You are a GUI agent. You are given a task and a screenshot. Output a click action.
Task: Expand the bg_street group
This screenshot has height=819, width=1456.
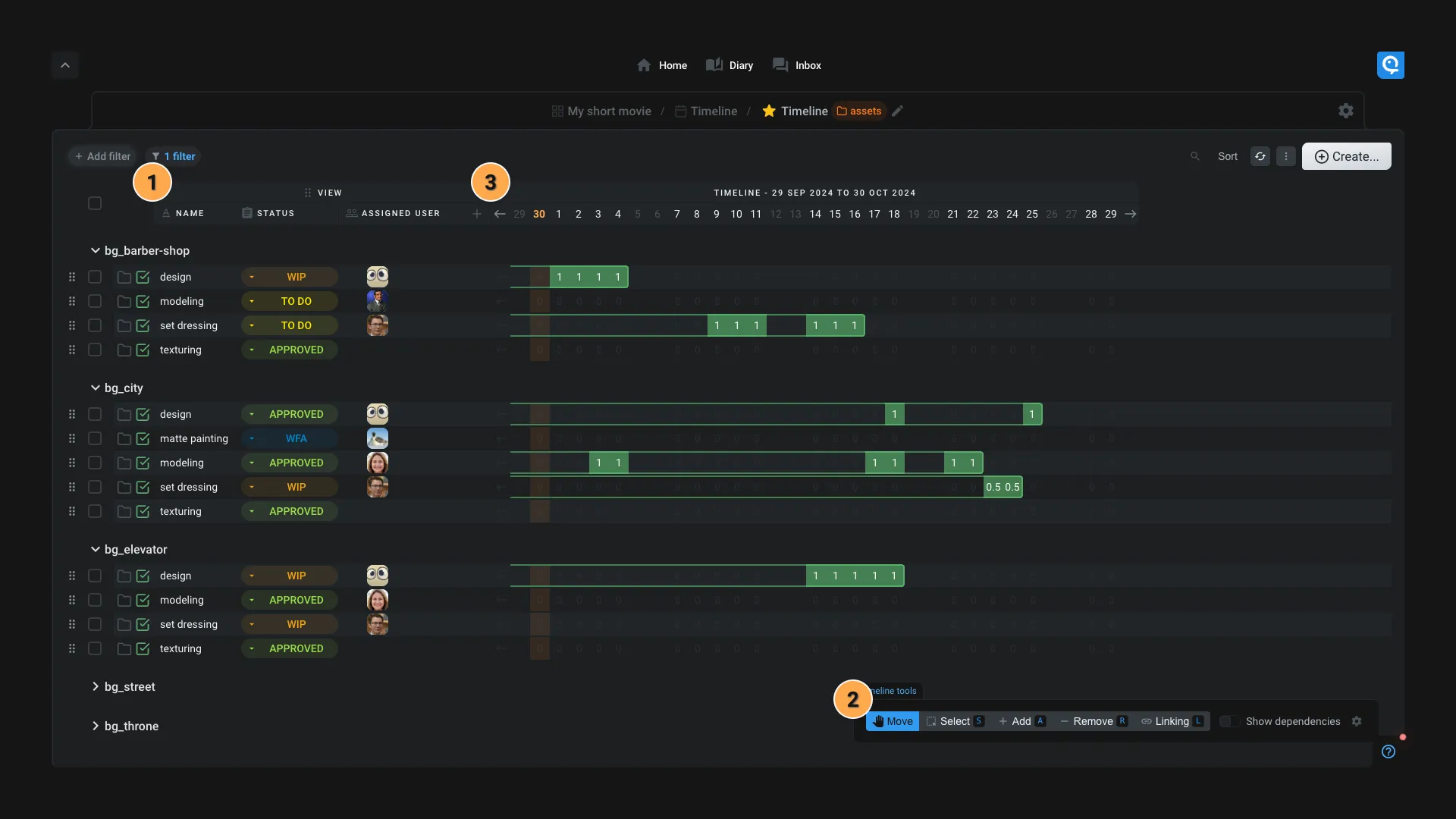pyautogui.click(x=96, y=686)
